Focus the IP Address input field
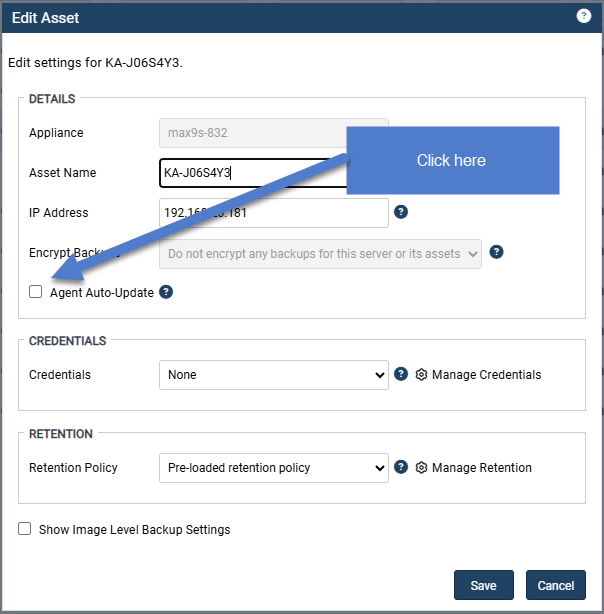This screenshot has height=614, width=604. tap(273, 213)
